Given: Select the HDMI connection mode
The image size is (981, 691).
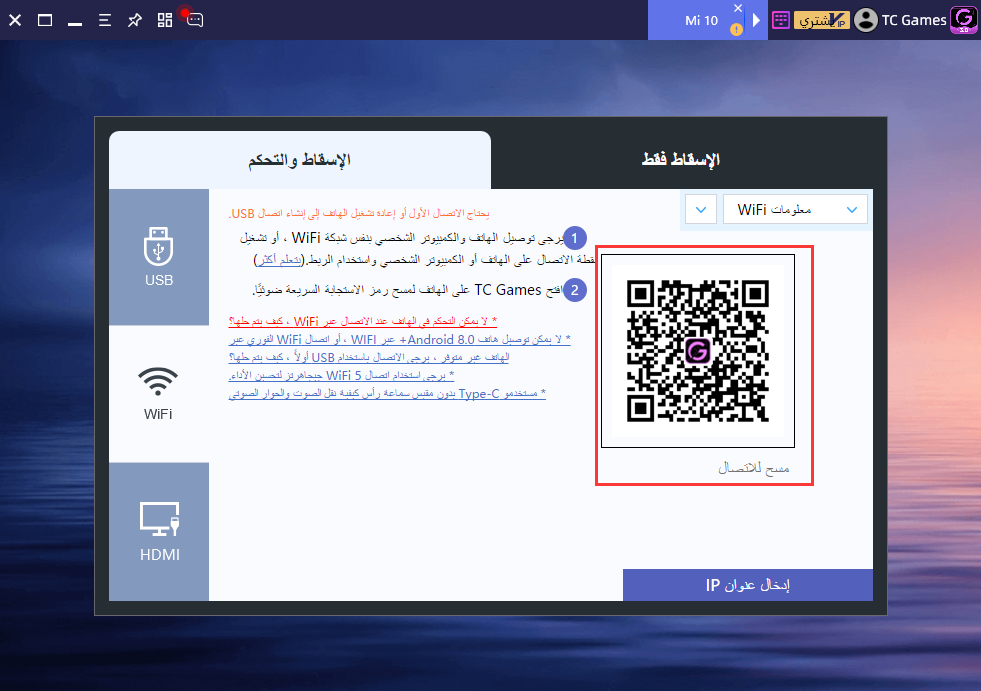Looking at the screenshot, I should [159, 531].
